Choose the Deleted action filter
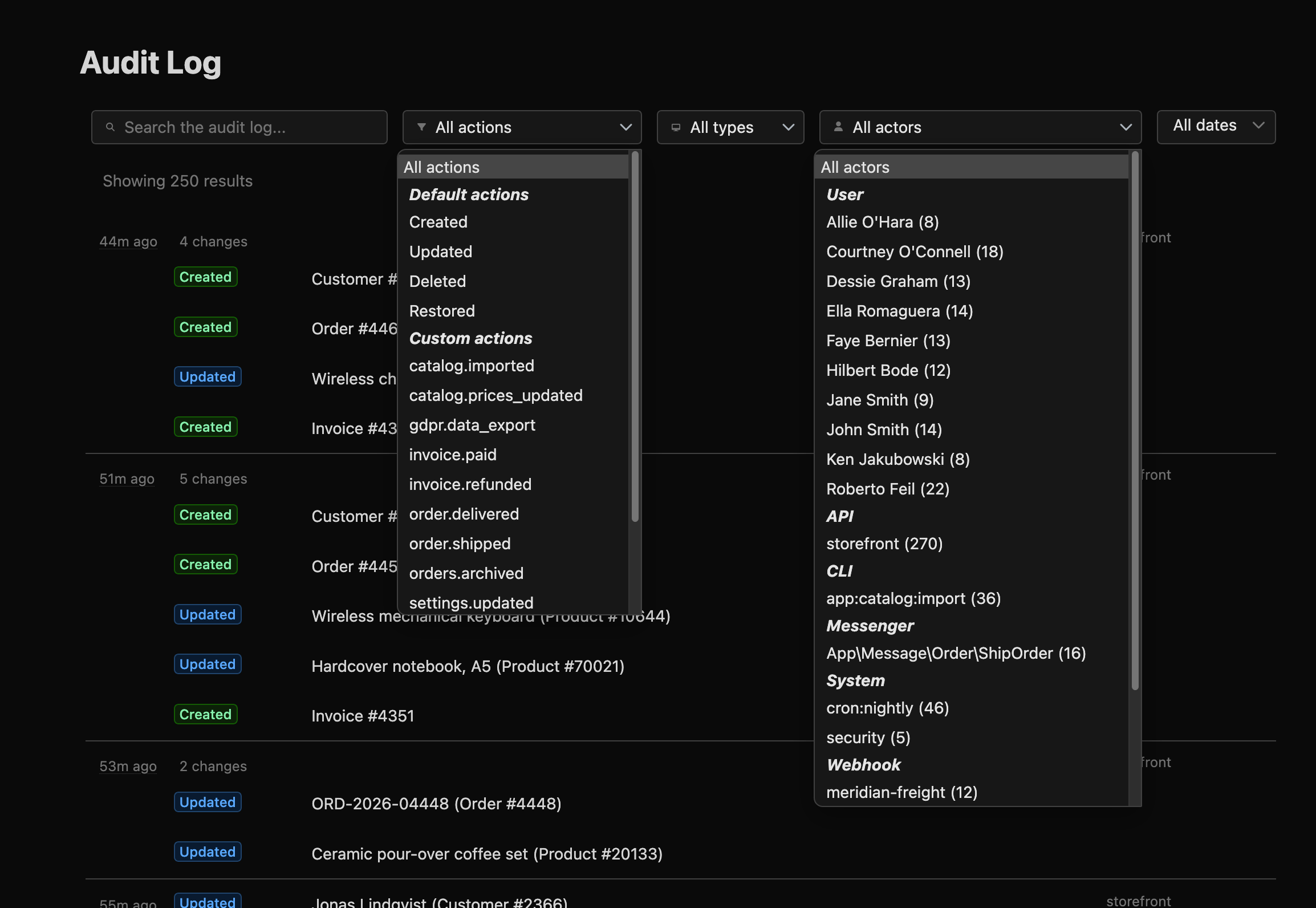This screenshot has width=1316, height=908. pos(513,281)
